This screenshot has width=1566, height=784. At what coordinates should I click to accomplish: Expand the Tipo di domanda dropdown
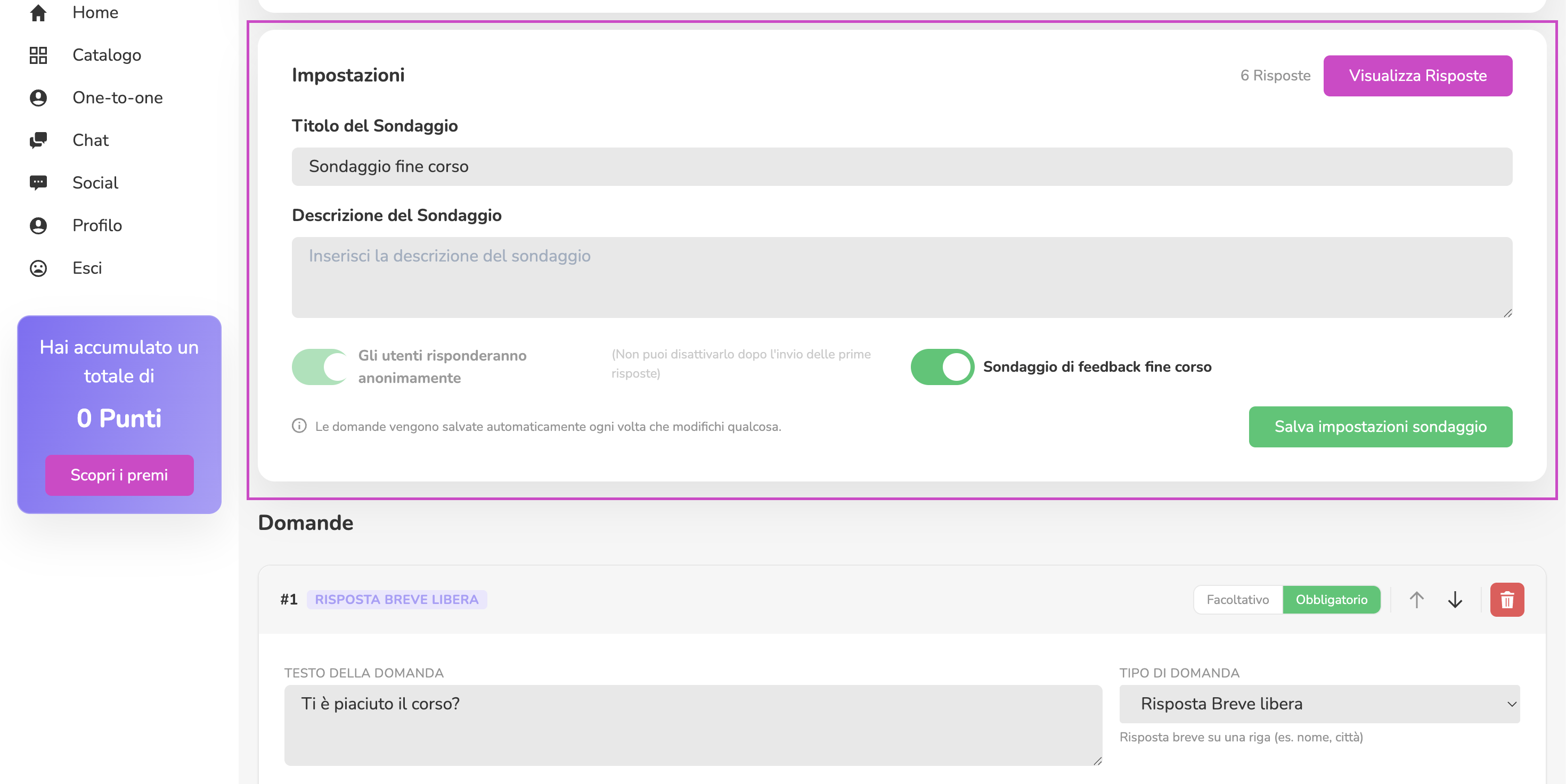[1319, 704]
